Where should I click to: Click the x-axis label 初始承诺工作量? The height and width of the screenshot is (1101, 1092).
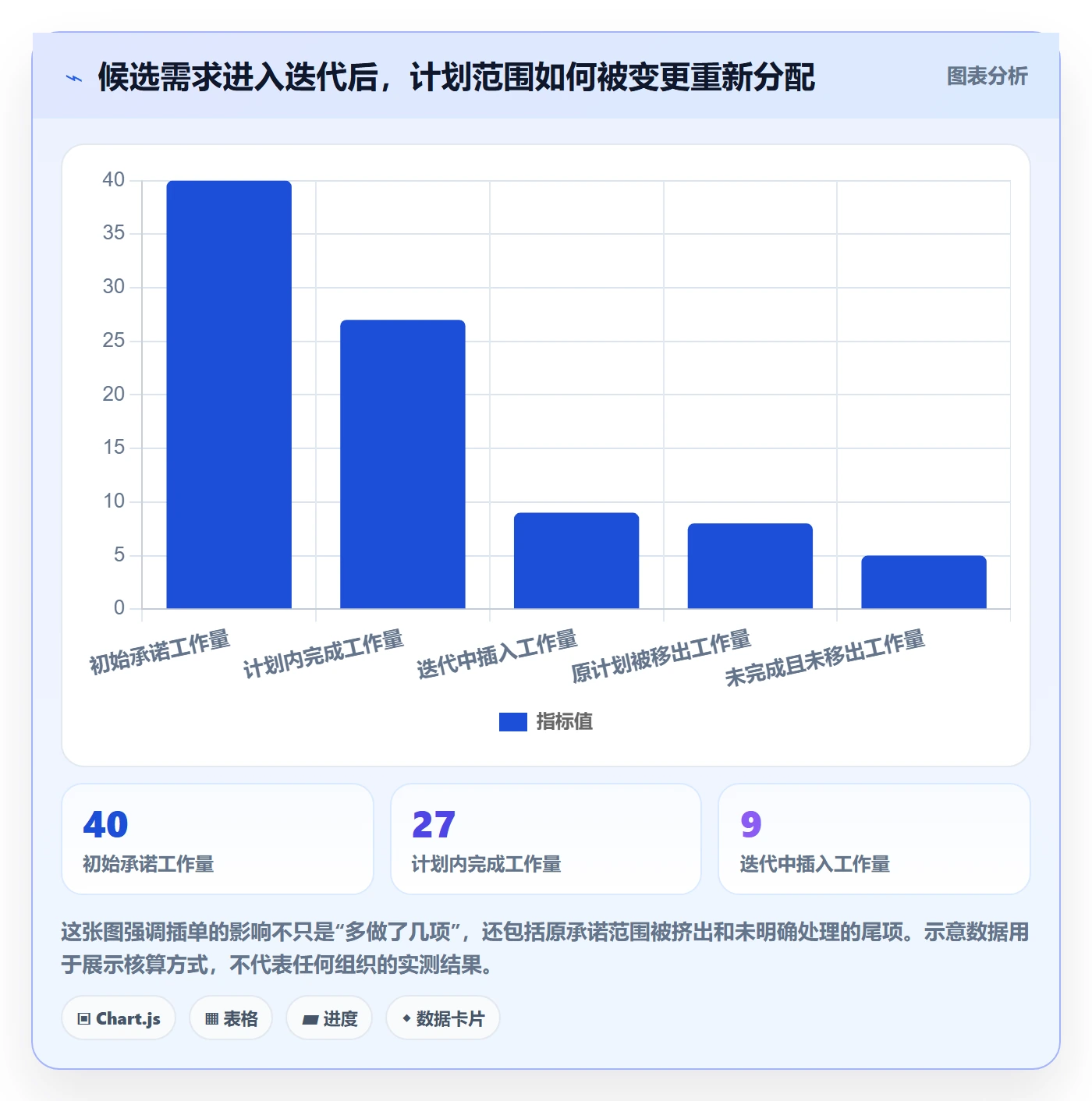coord(160,652)
